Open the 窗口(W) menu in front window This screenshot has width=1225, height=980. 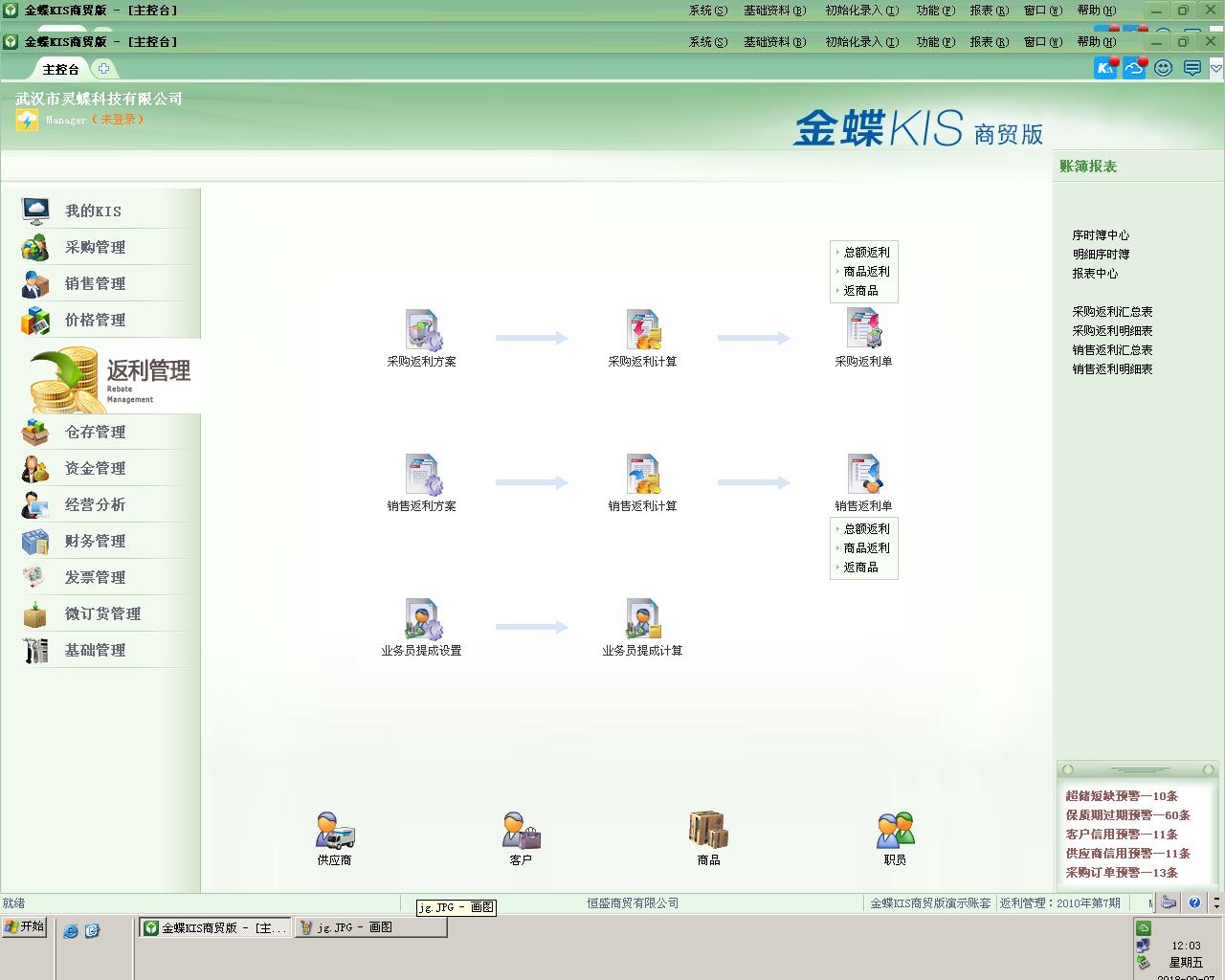click(1042, 42)
